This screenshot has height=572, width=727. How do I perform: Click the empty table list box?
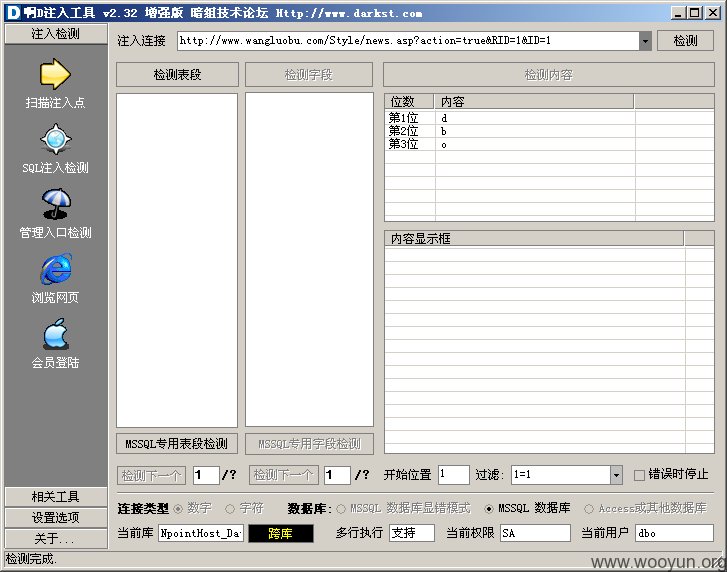pos(177,260)
